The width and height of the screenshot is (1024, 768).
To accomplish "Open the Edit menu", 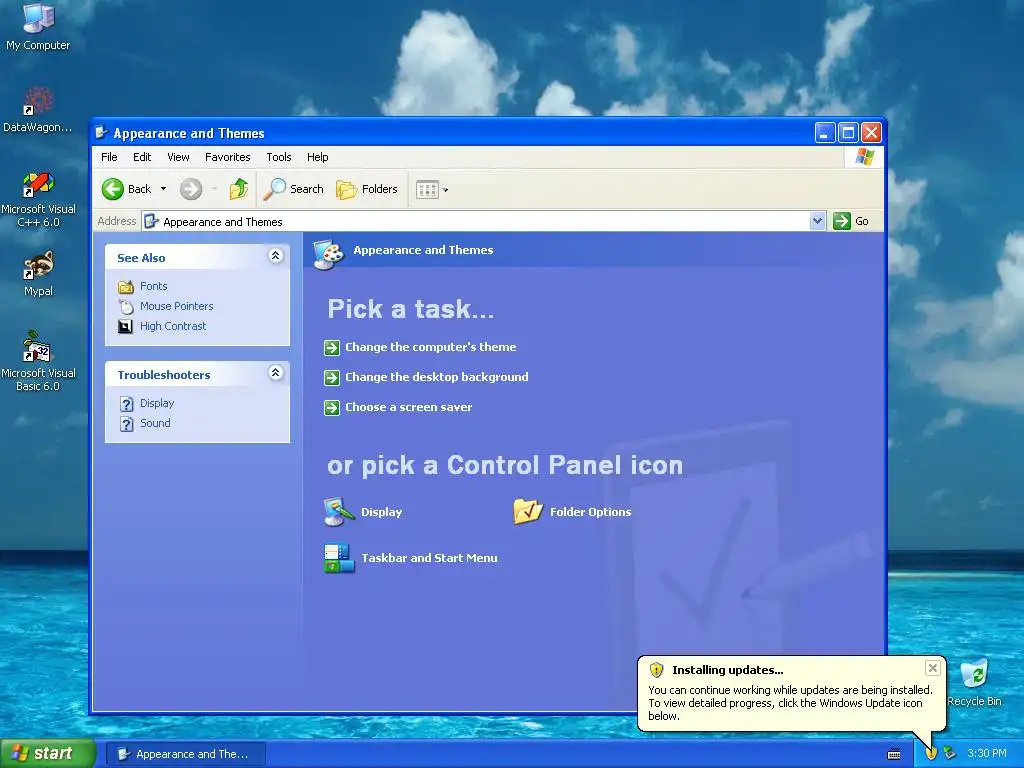I will (x=142, y=157).
